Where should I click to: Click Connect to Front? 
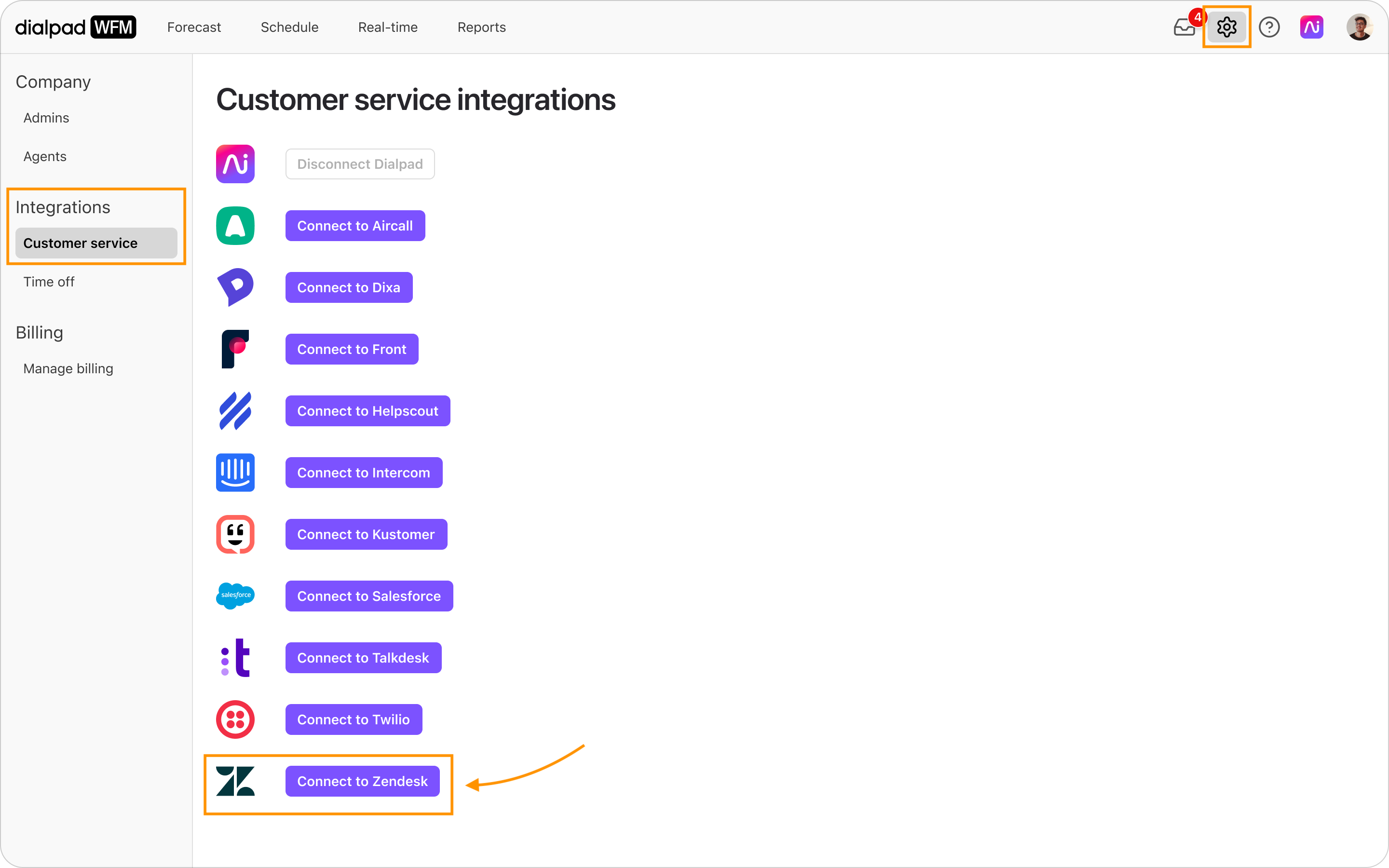pyautogui.click(x=352, y=349)
